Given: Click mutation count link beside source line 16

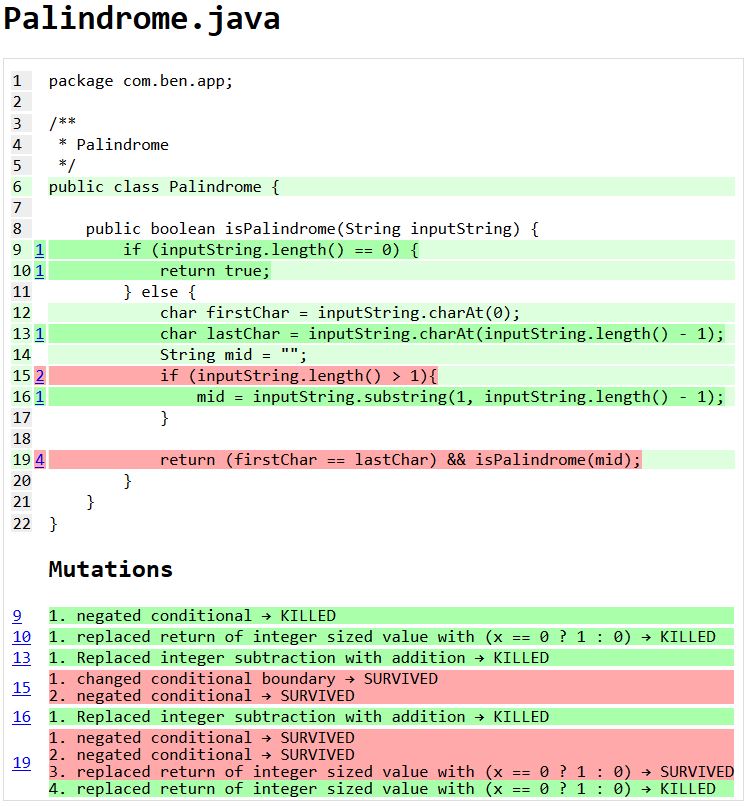Looking at the screenshot, I should tap(39, 397).
